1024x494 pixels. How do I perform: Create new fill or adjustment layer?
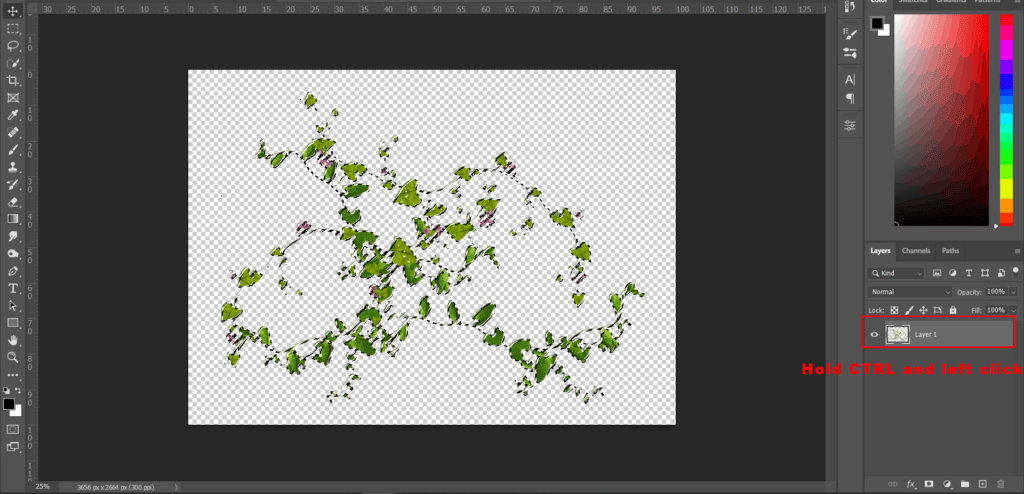click(946, 484)
